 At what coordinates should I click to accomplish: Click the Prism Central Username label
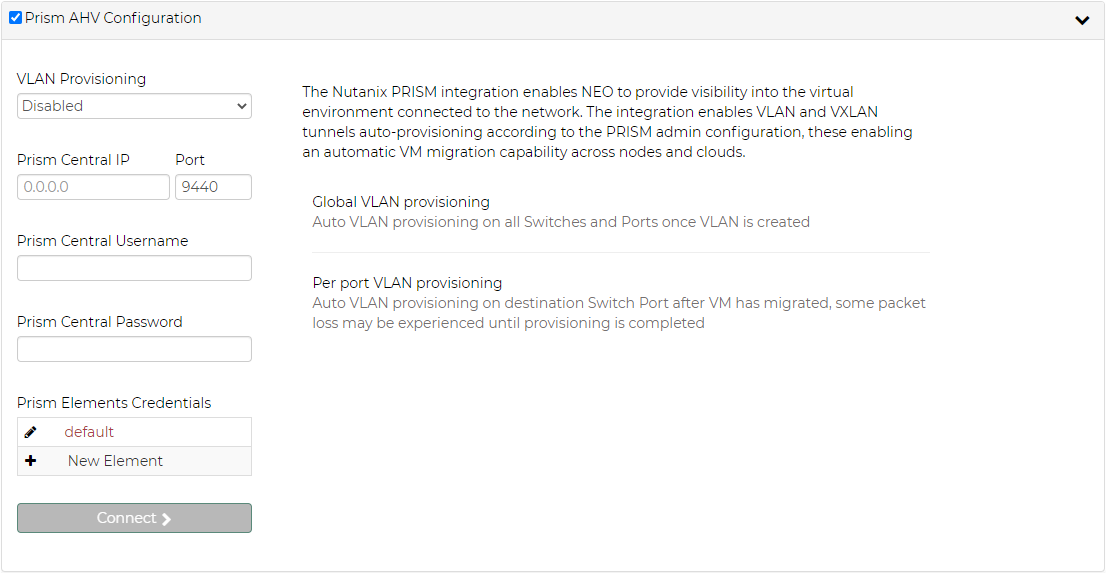point(102,241)
